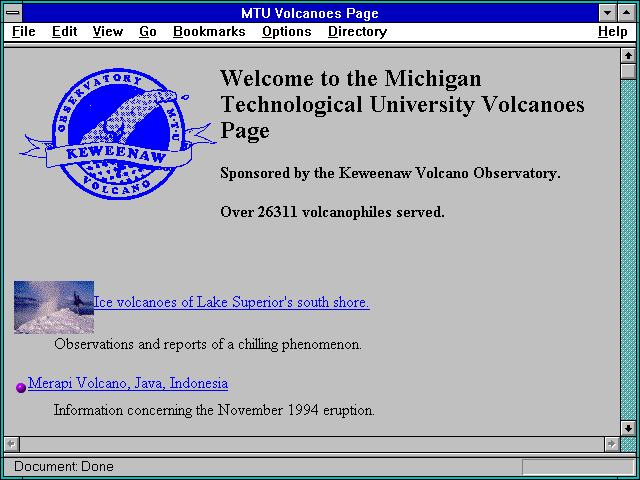Open the window control menu box
The image size is (640, 480).
point(13,13)
